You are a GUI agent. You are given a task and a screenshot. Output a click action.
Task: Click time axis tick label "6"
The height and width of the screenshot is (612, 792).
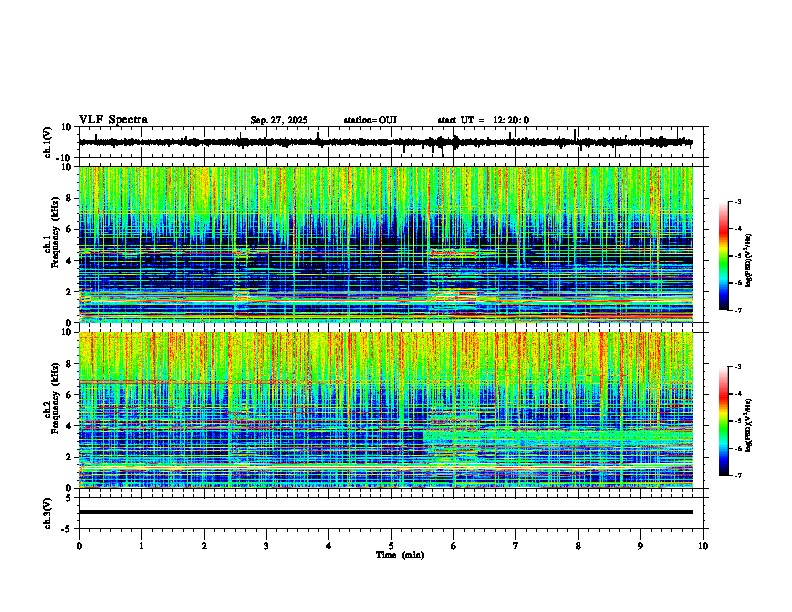[454, 546]
